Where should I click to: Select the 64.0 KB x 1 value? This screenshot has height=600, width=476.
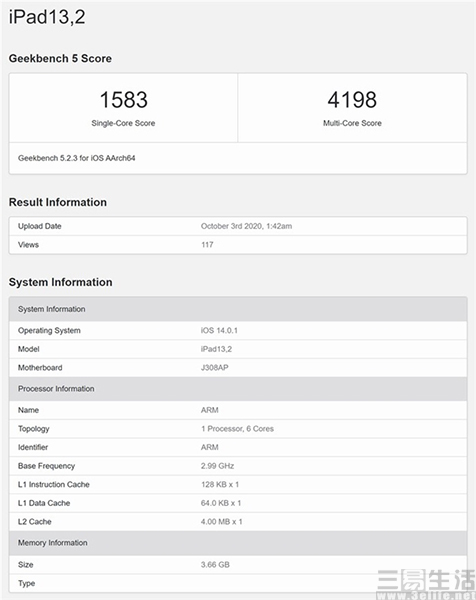point(221,503)
